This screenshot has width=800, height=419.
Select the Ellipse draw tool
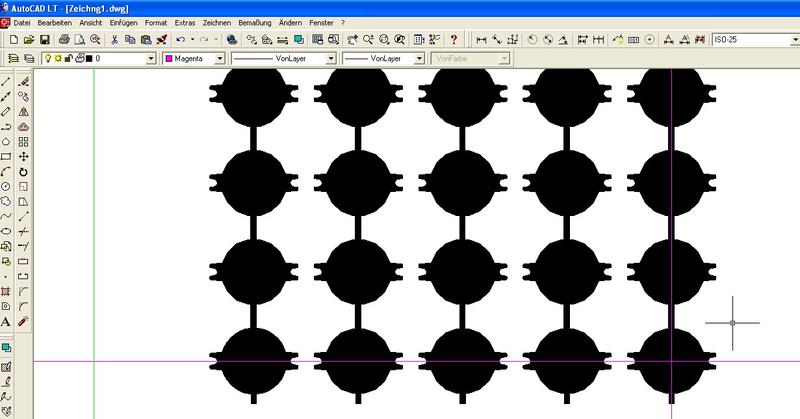click(x=6, y=231)
